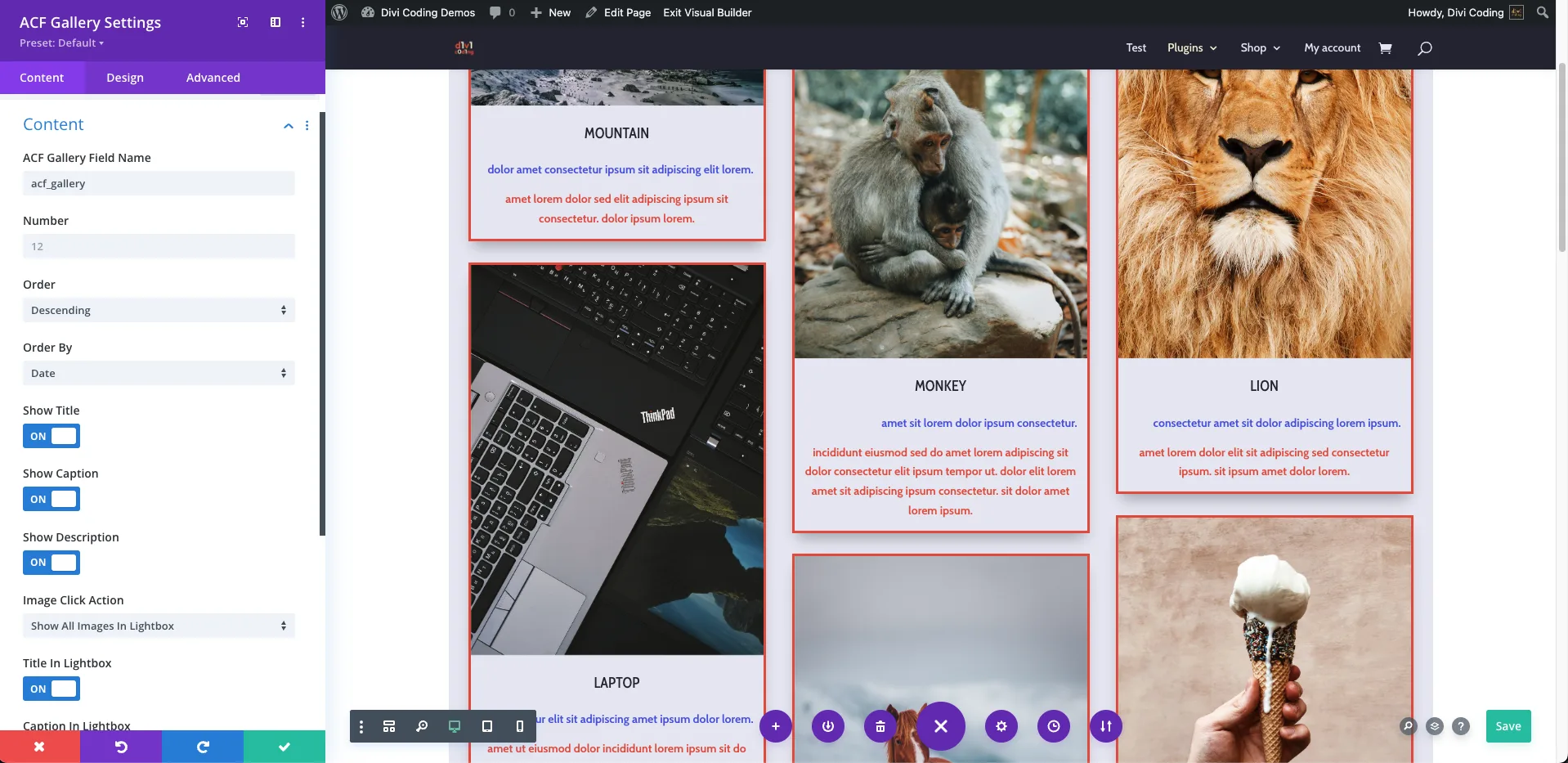The width and height of the screenshot is (1568, 763).
Task: Click the expand settings modal icon
Action: pyautogui.click(x=242, y=22)
